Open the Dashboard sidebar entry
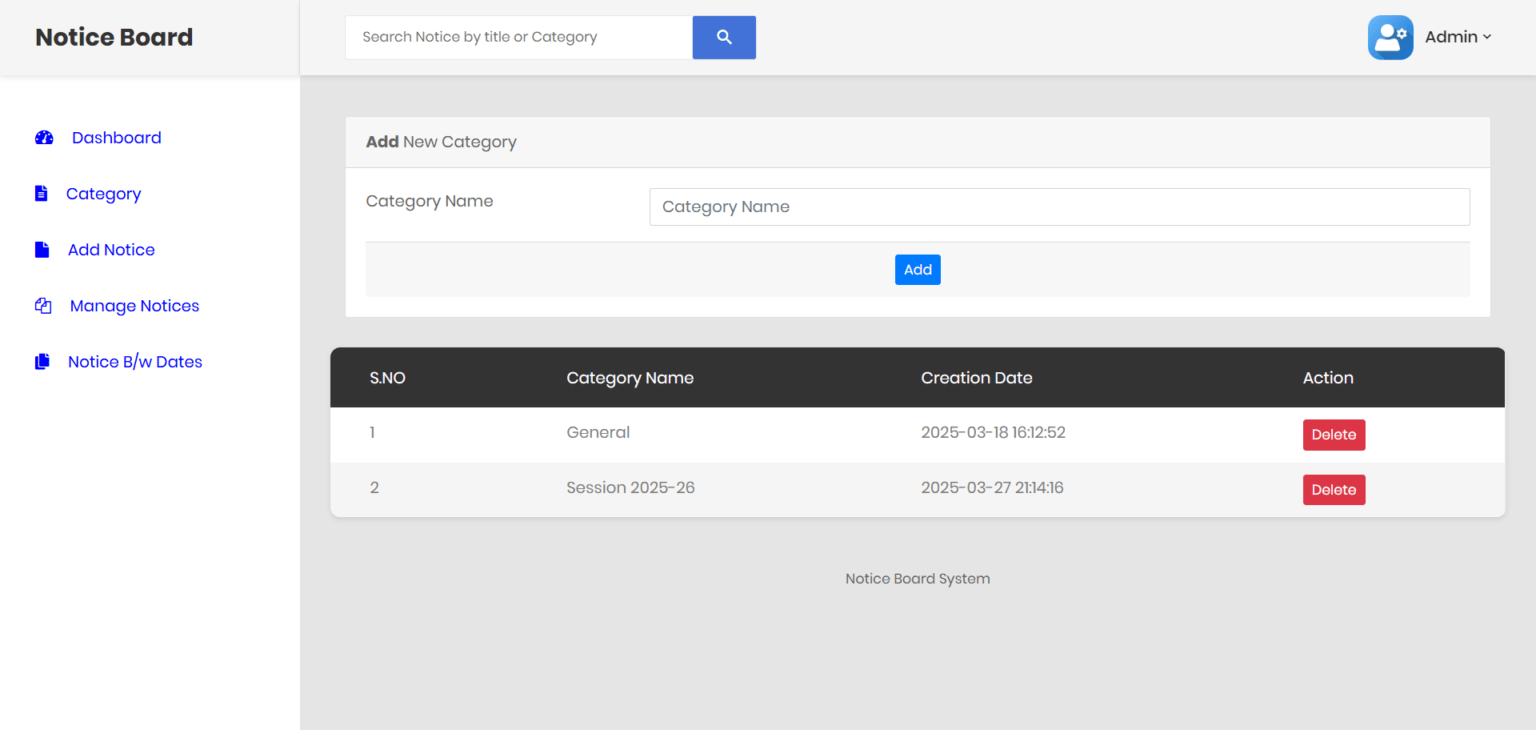The height and width of the screenshot is (730, 1536). (116, 137)
